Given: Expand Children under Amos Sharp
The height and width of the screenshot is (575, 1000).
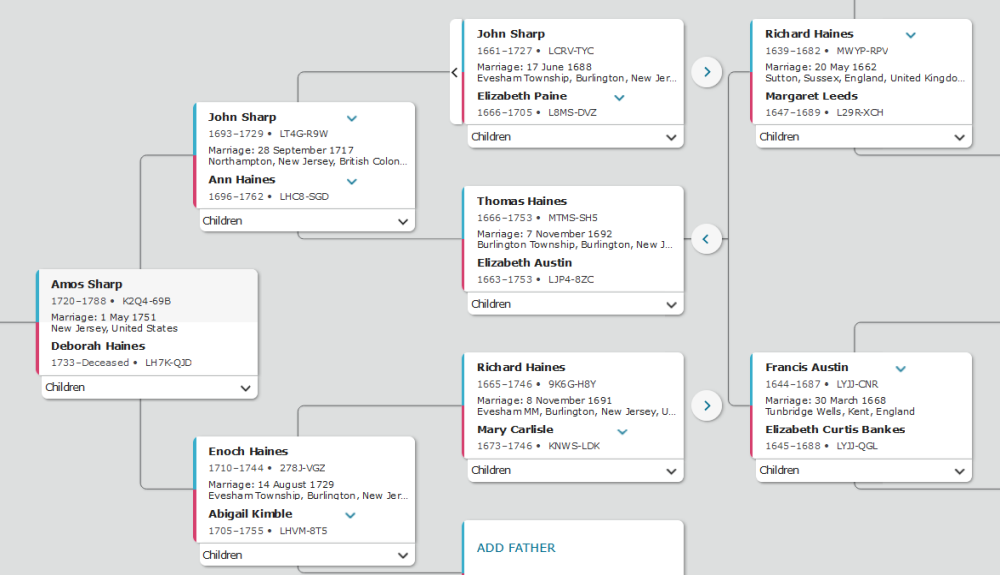Looking at the screenshot, I should point(150,388).
